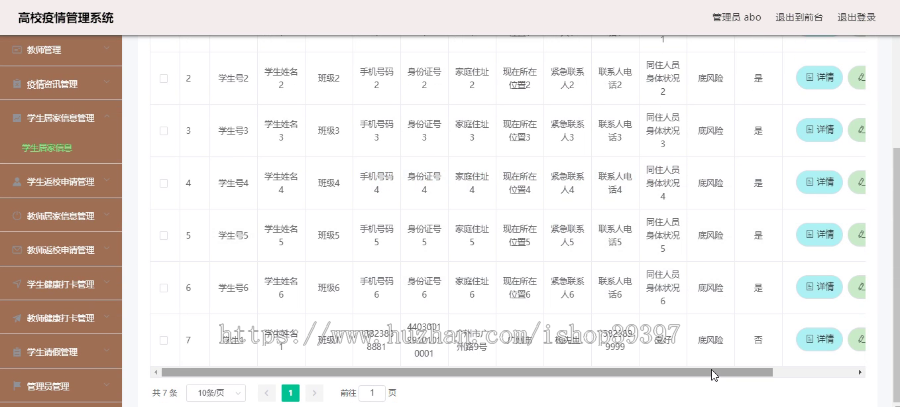This screenshot has width=900, height=407.
Task: Click the 现在所在位置5 cell
Action: tap(519, 235)
